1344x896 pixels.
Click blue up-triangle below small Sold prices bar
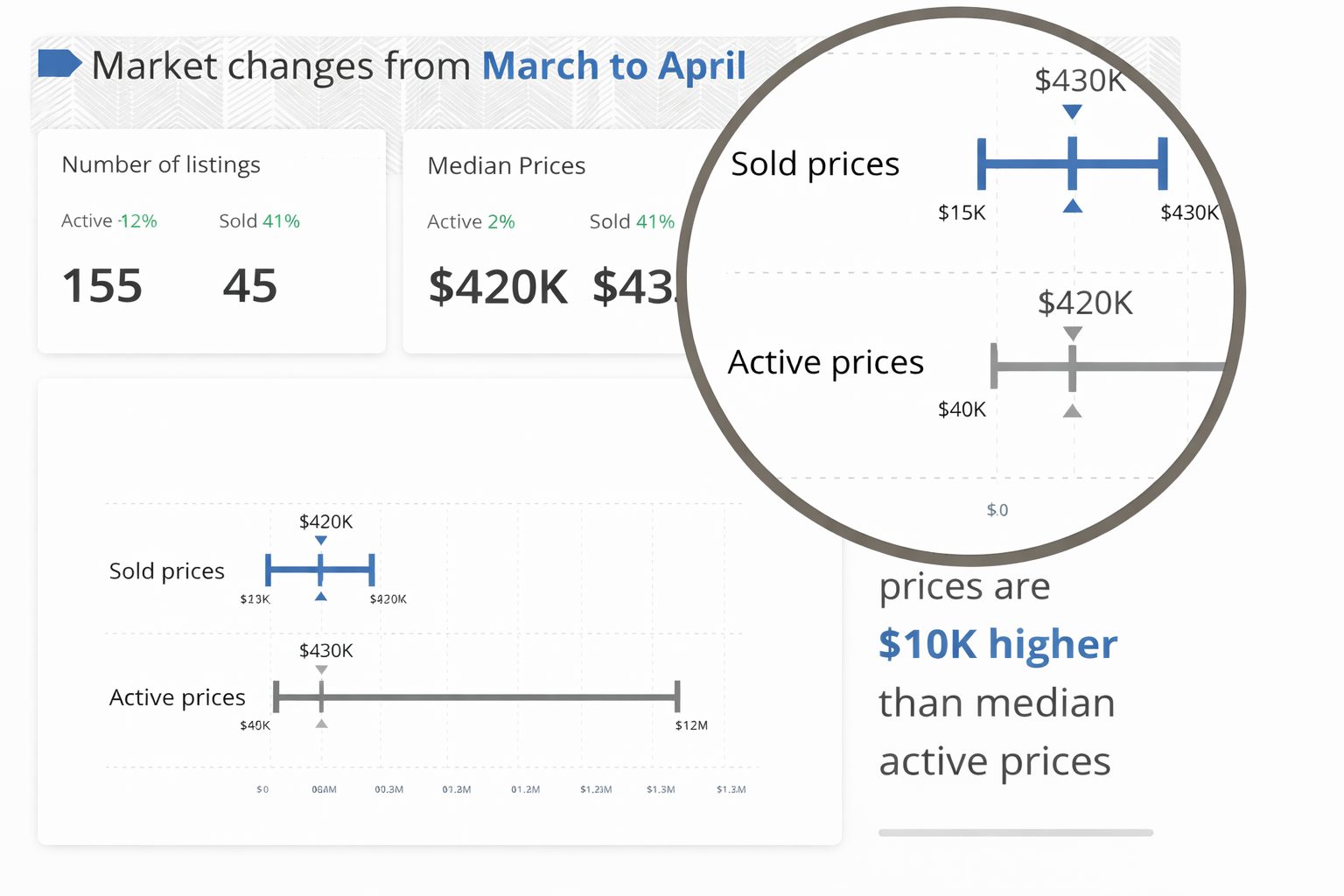[x=321, y=597]
